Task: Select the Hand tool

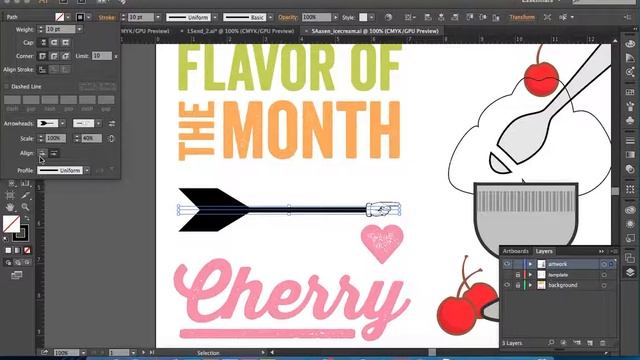Action: click(10, 207)
